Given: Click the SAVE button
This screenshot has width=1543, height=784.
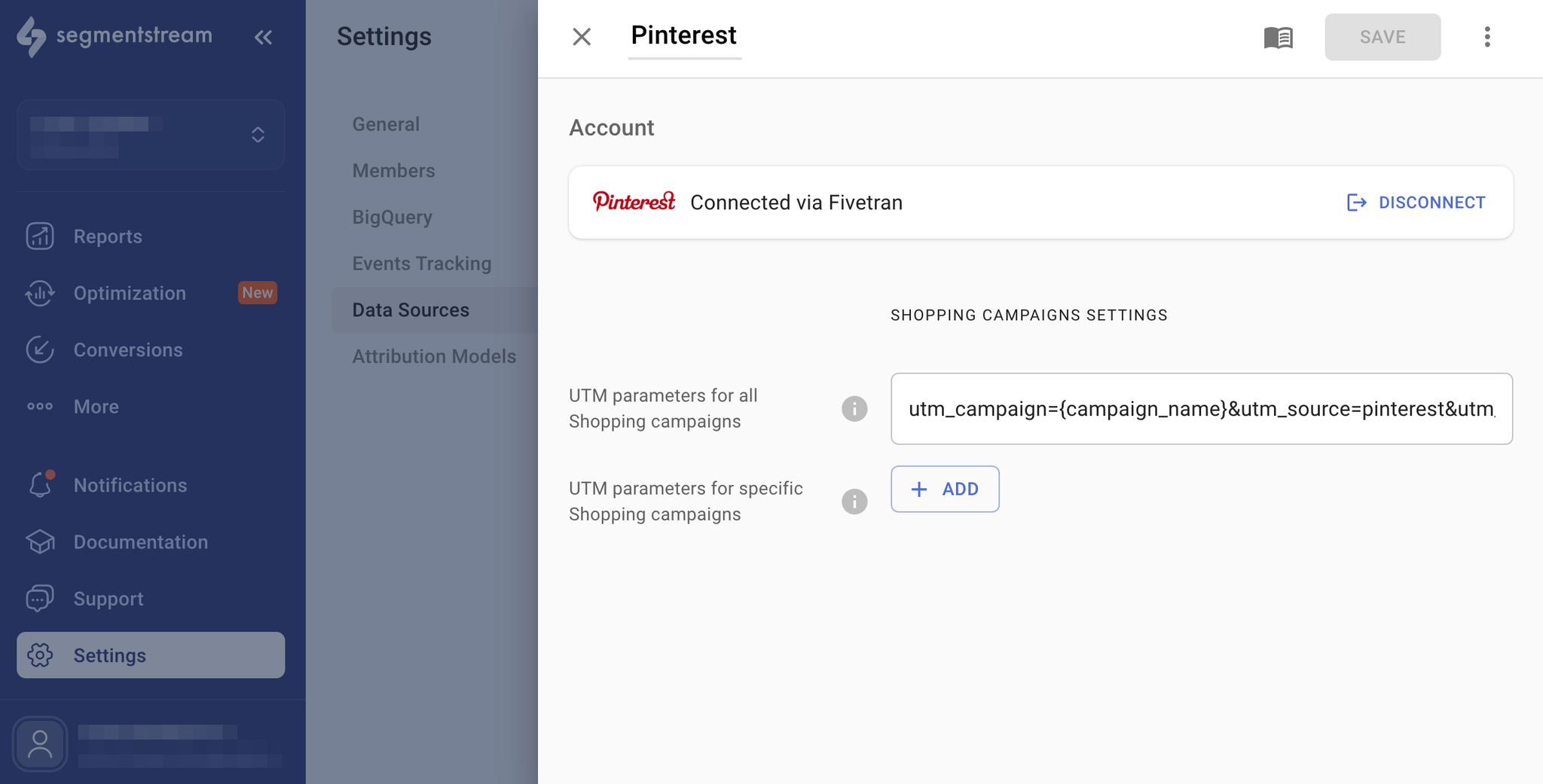Looking at the screenshot, I should [1383, 37].
